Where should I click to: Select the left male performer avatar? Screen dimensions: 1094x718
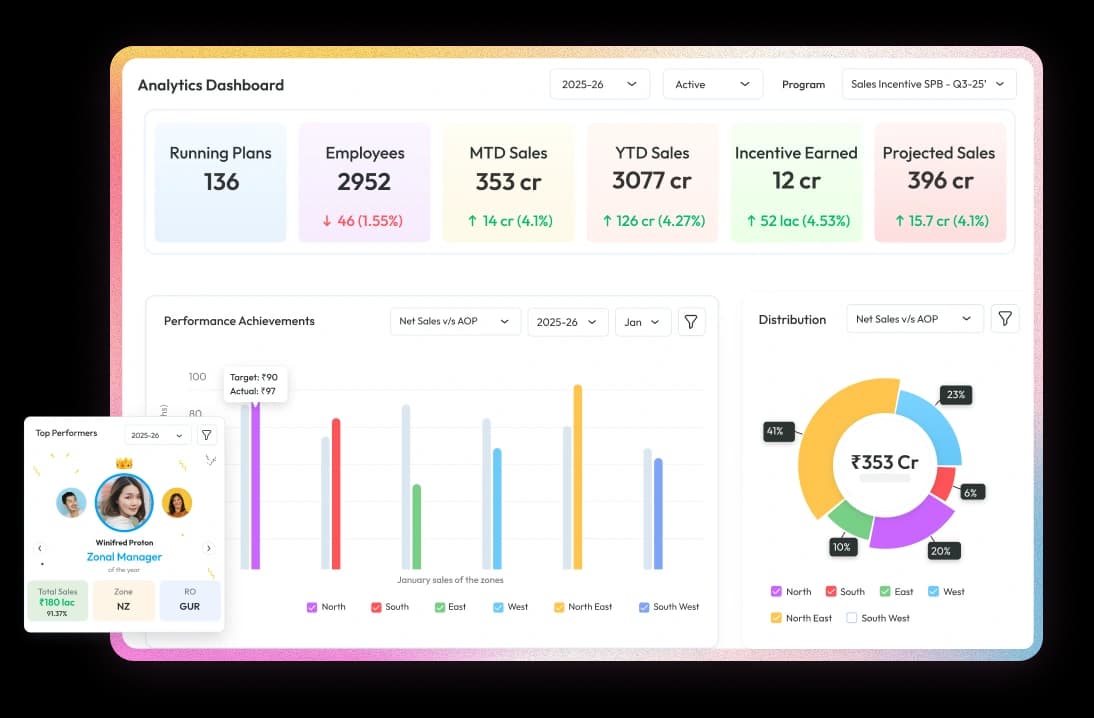(71, 502)
